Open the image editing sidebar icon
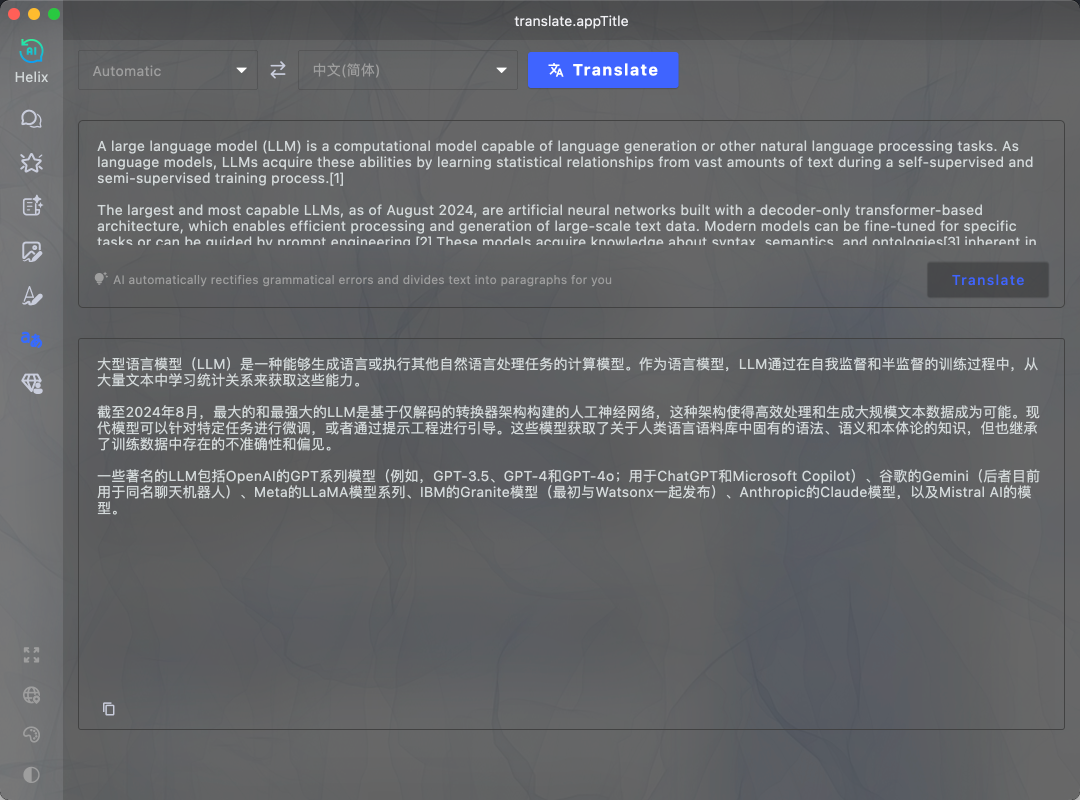The width and height of the screenshot is (1080, 800). pos(31,251)
